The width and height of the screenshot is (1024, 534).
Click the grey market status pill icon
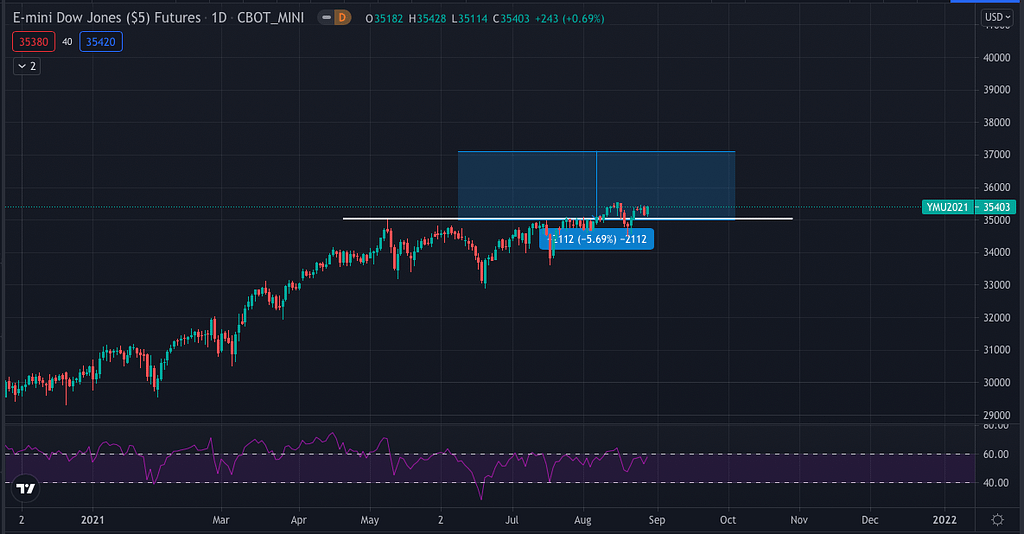[x=327, y=18]
